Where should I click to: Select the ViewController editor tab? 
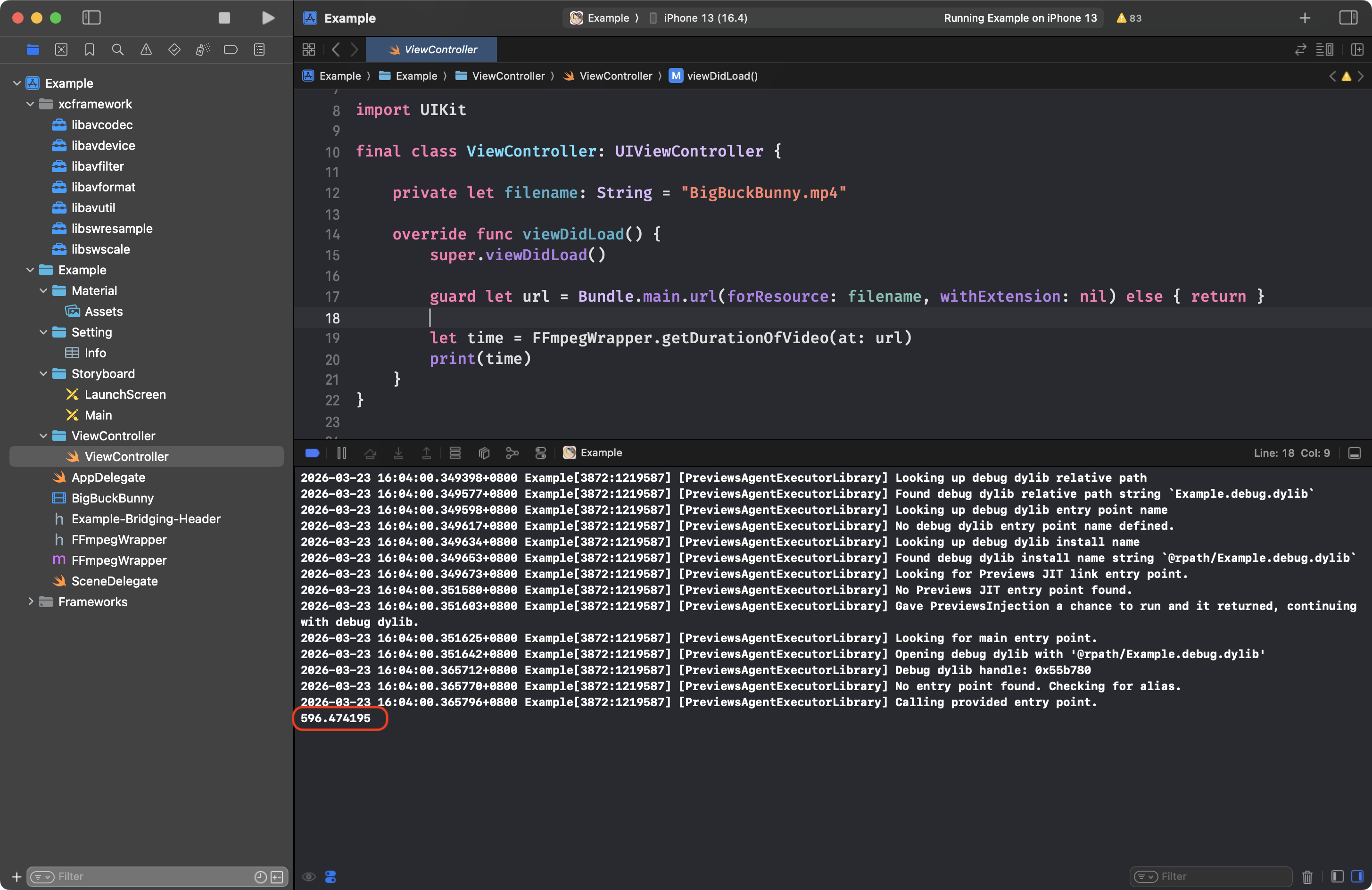pos(432,49)
